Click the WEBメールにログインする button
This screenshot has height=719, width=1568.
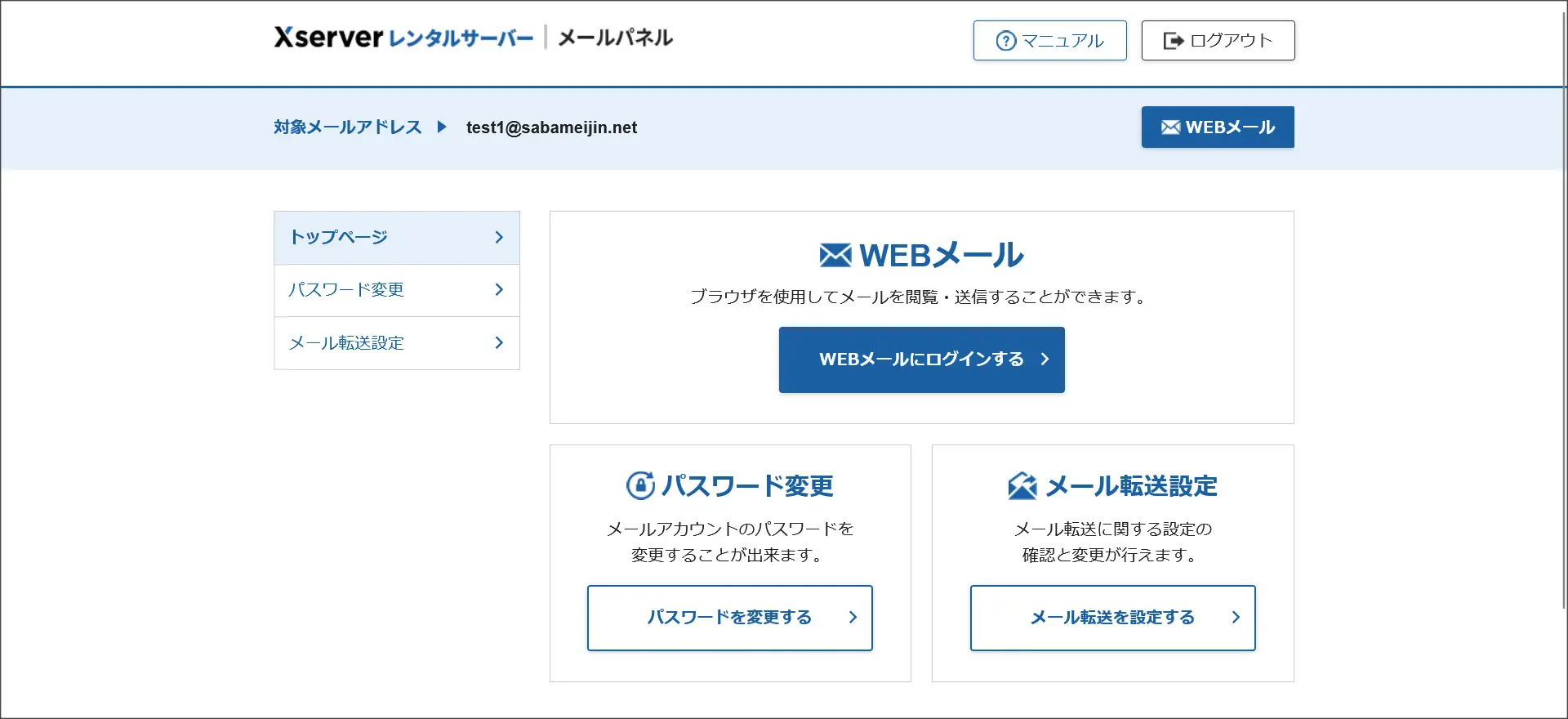(x=921, y=359)
